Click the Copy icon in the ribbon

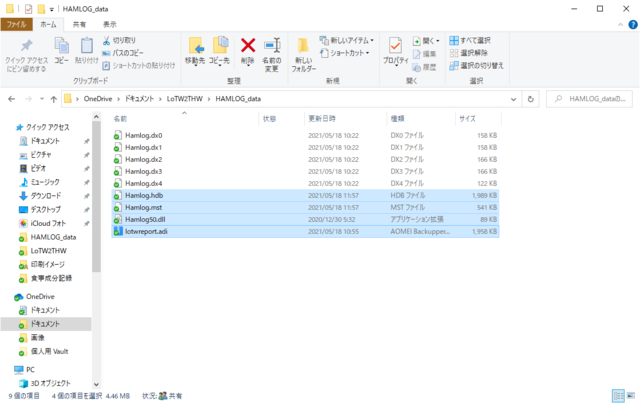62,51
